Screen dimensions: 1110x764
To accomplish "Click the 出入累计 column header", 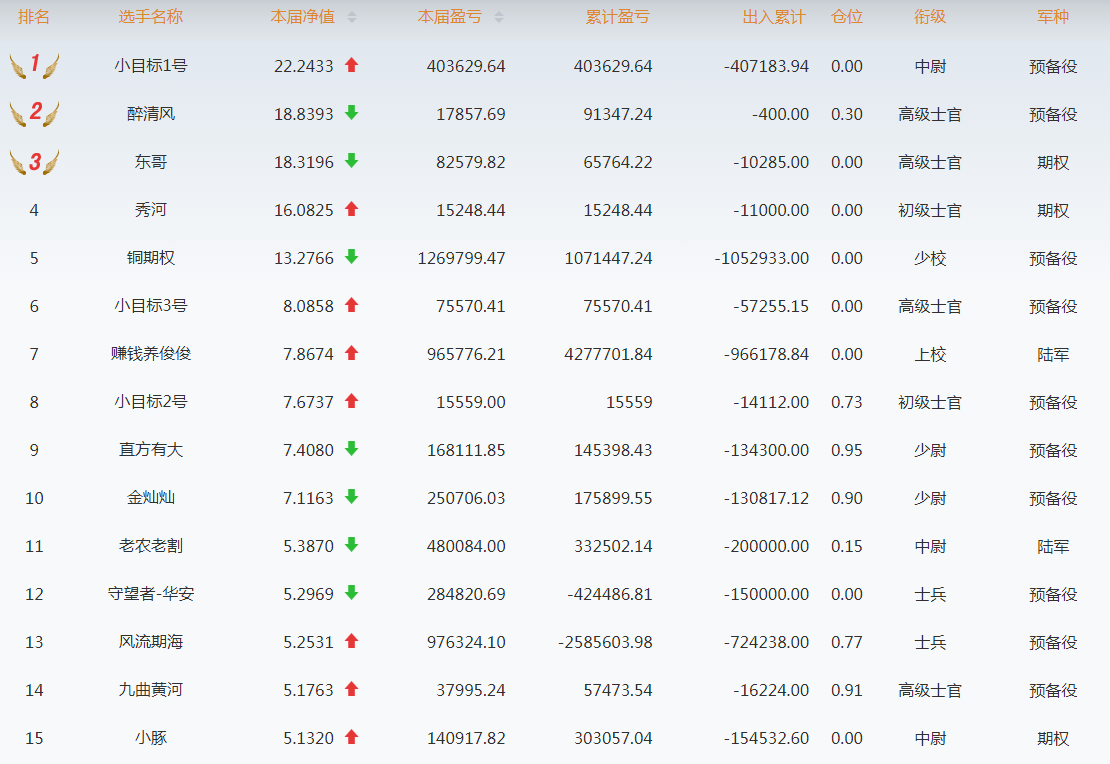I will point(774,17).
